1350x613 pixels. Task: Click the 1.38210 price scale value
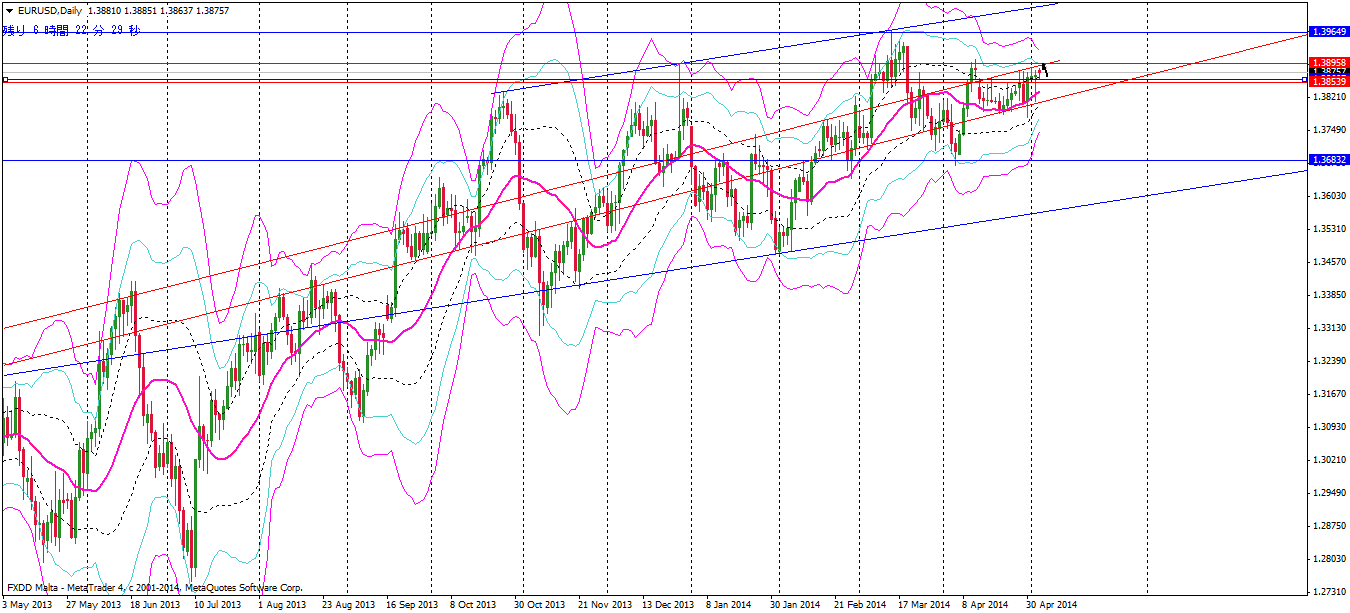click(x=1329, y=97)
